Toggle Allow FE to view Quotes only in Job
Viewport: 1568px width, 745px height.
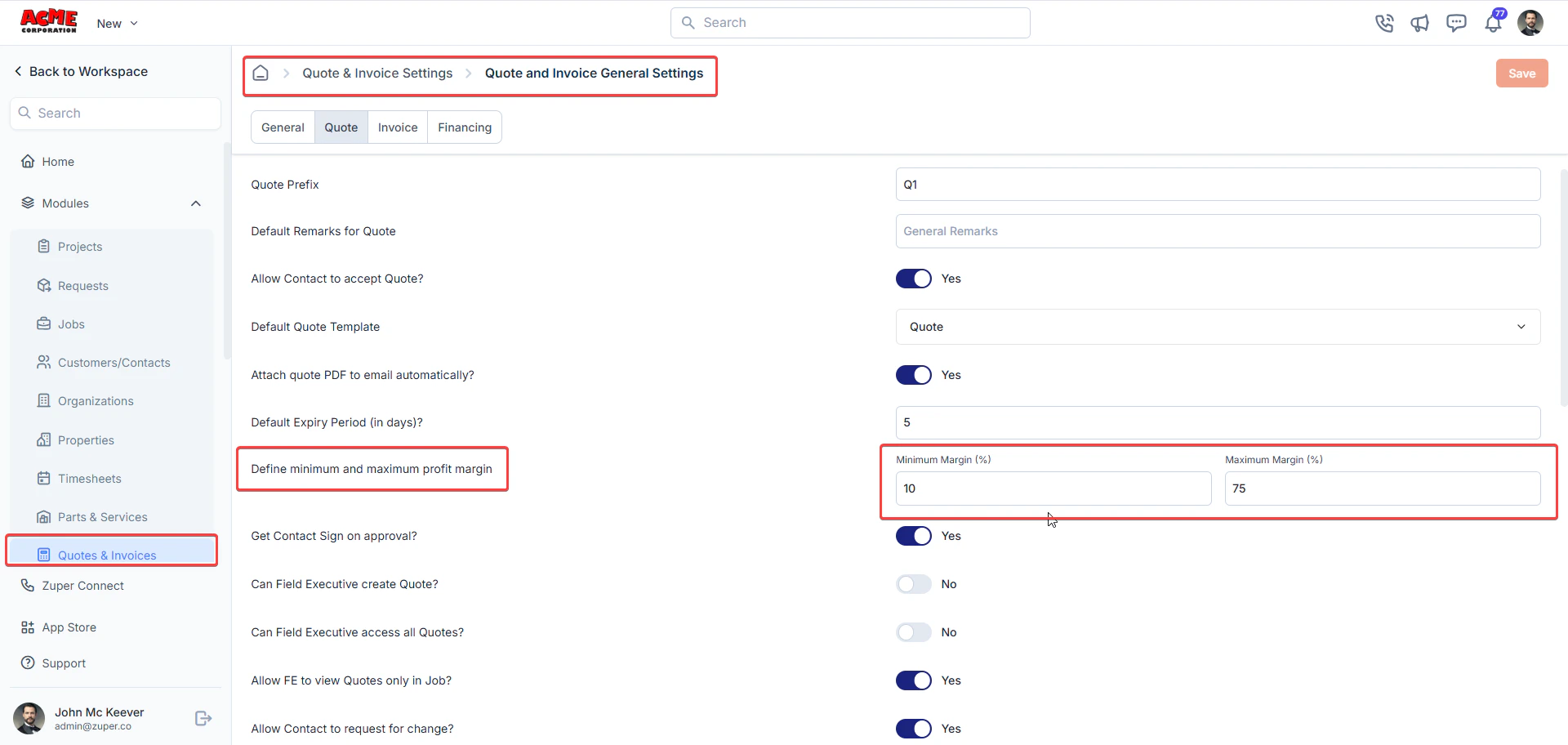[913, 680]
